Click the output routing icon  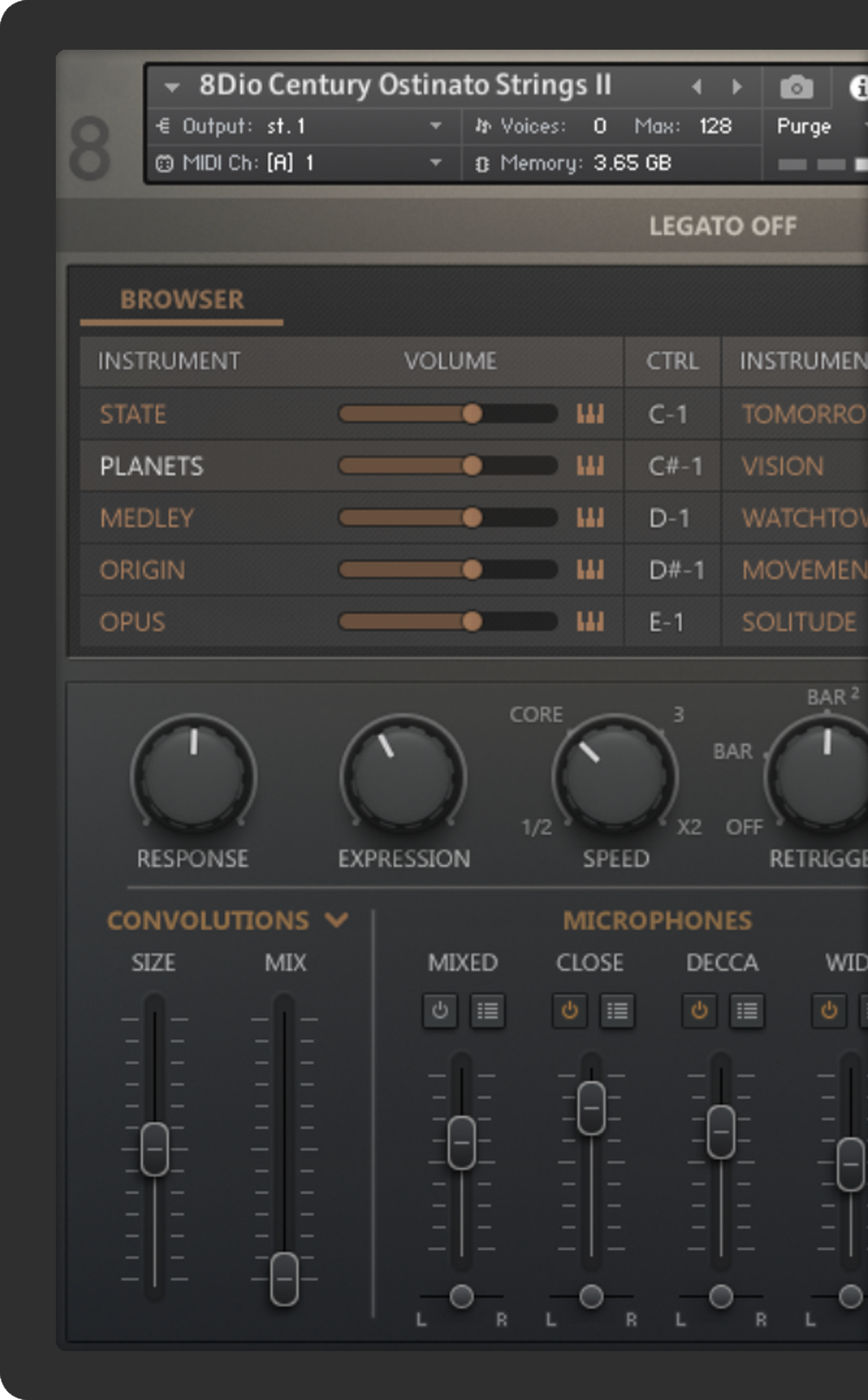163,125
